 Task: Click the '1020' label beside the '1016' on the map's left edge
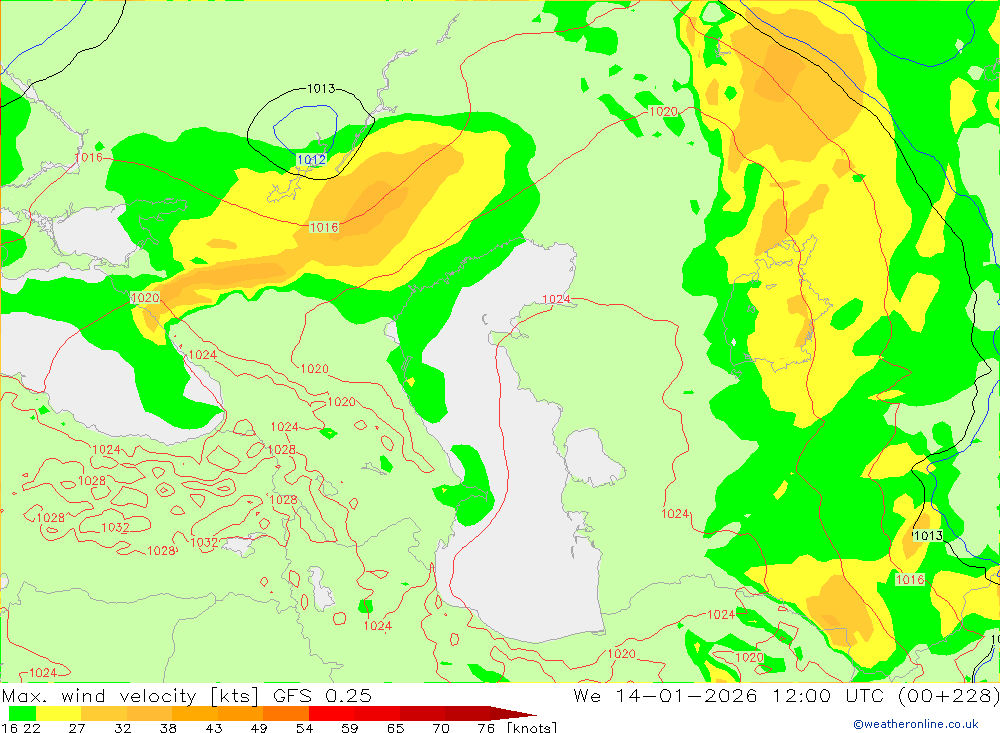(x=145, y=298)
